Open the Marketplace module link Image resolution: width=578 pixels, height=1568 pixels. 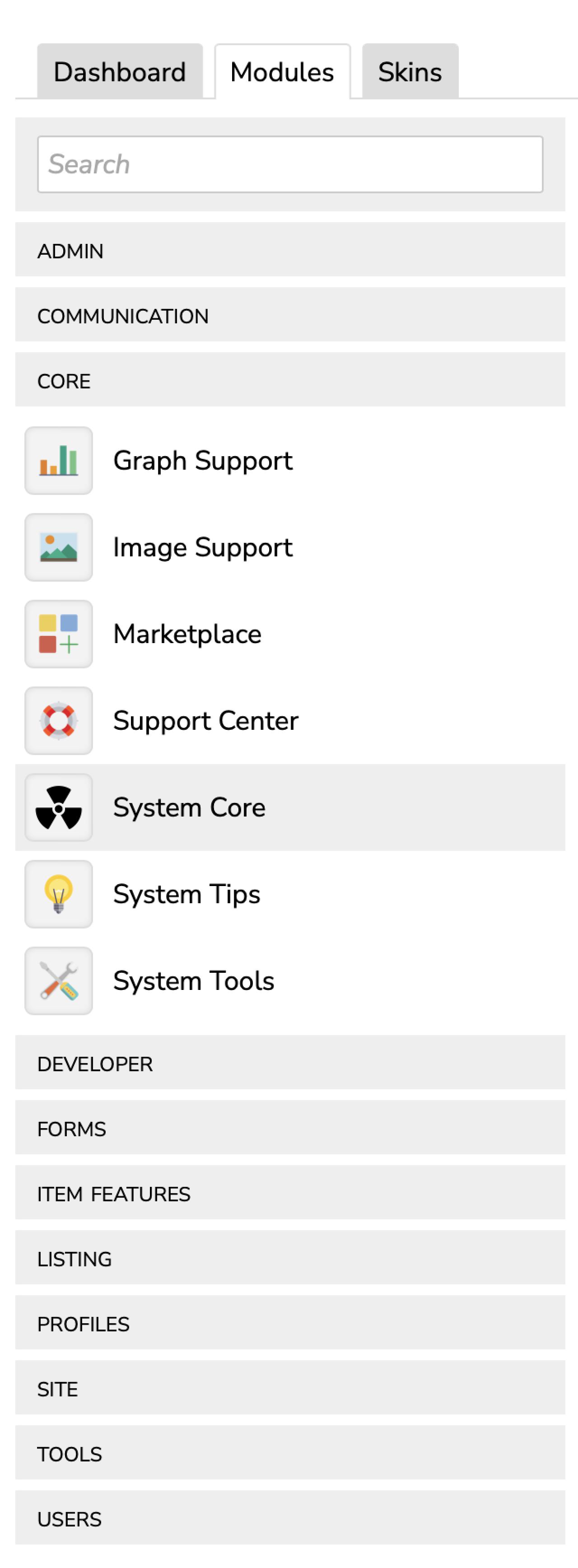(x=187, y=634)
